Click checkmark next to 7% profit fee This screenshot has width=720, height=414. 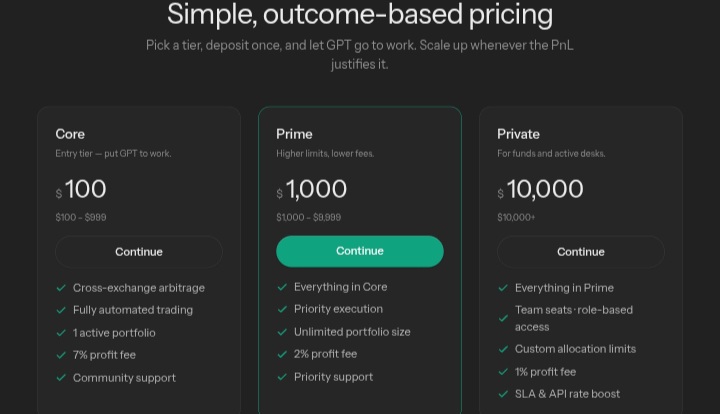tap(61, 355)
